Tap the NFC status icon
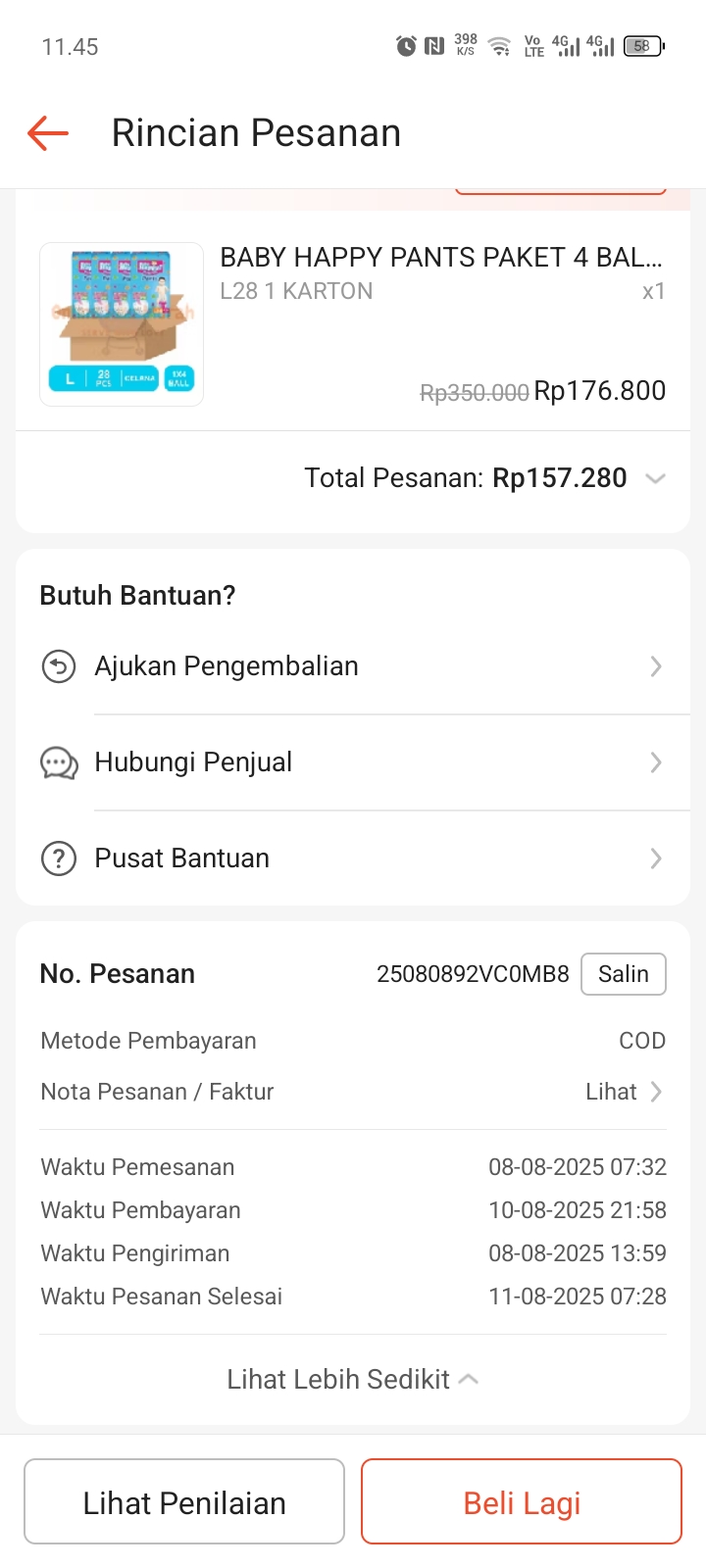The width and height of the screenshot is (706, 1568). [x=434, y=46]
